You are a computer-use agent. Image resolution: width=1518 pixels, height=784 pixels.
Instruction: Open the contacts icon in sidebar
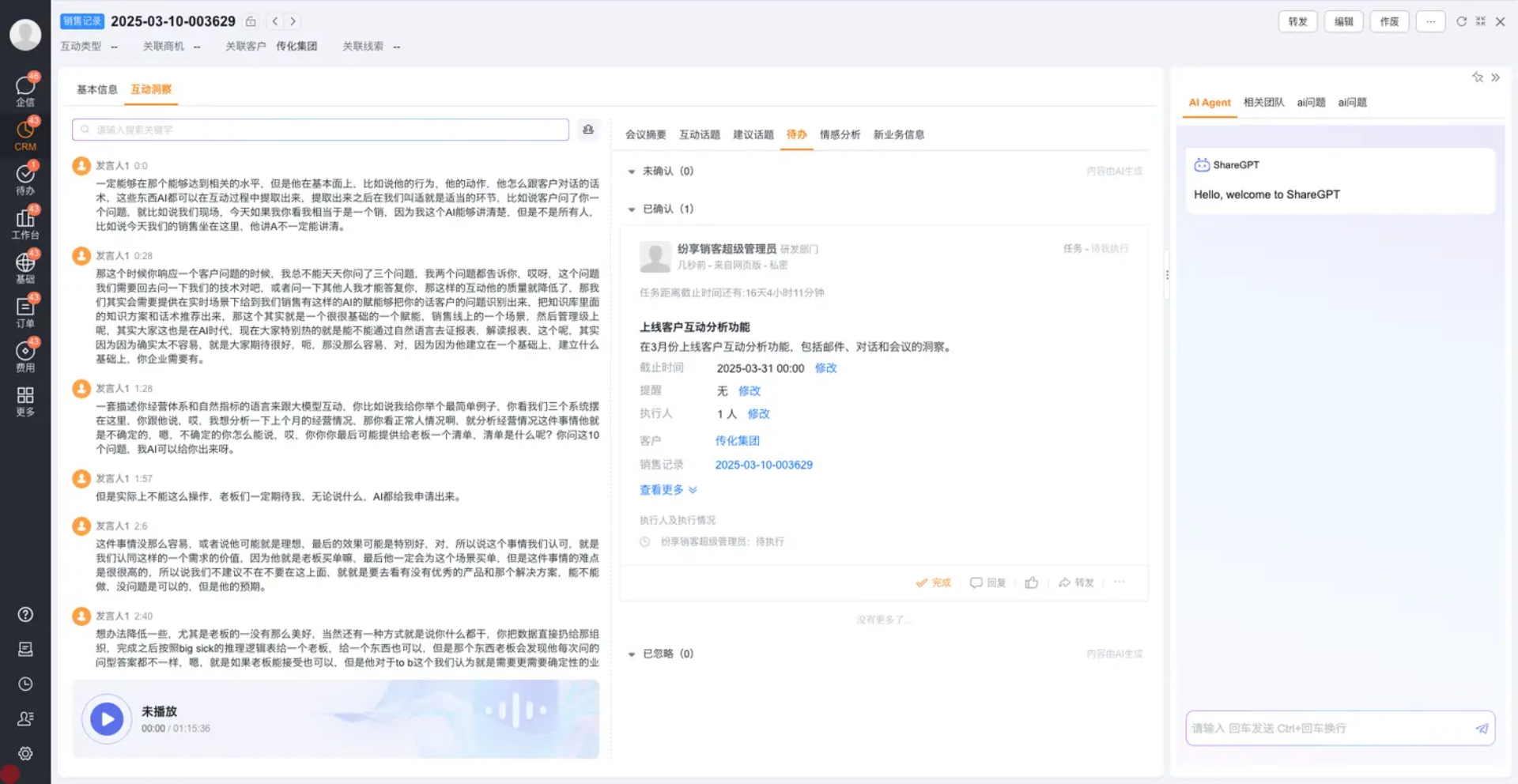pyautogui.click(x=25, y=718)
